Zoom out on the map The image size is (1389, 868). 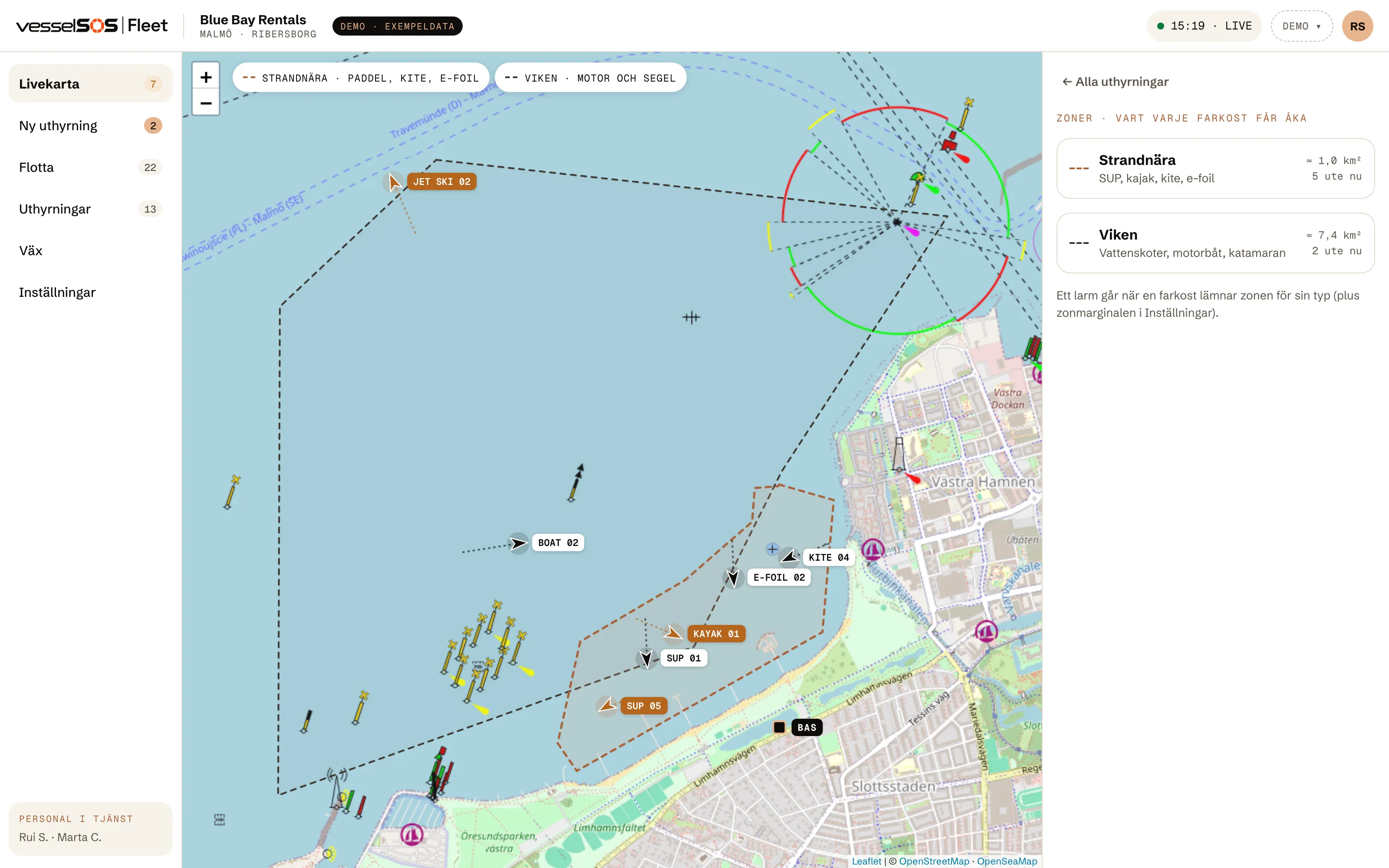coord(205,103)
